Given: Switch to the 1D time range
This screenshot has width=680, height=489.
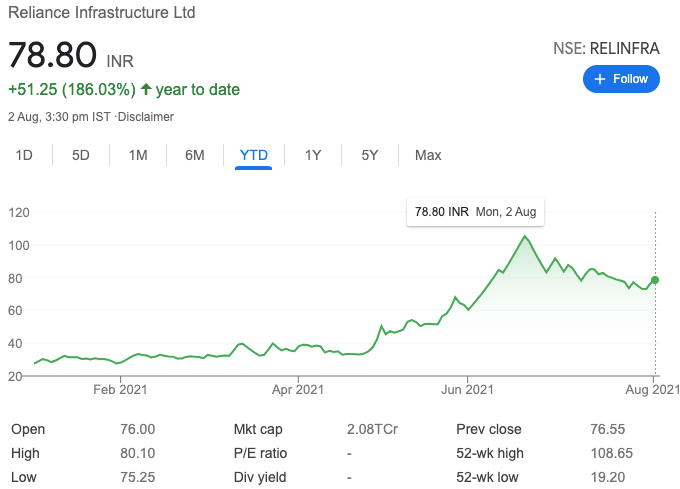Looking at the screenshot, I should (x=25, y=155).
